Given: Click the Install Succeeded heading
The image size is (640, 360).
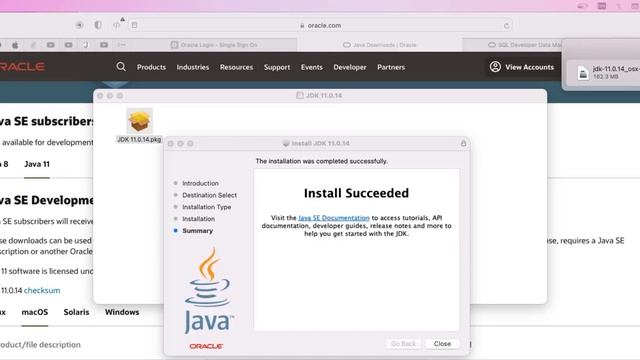Looking at the screenshot, I should (356, 193).
